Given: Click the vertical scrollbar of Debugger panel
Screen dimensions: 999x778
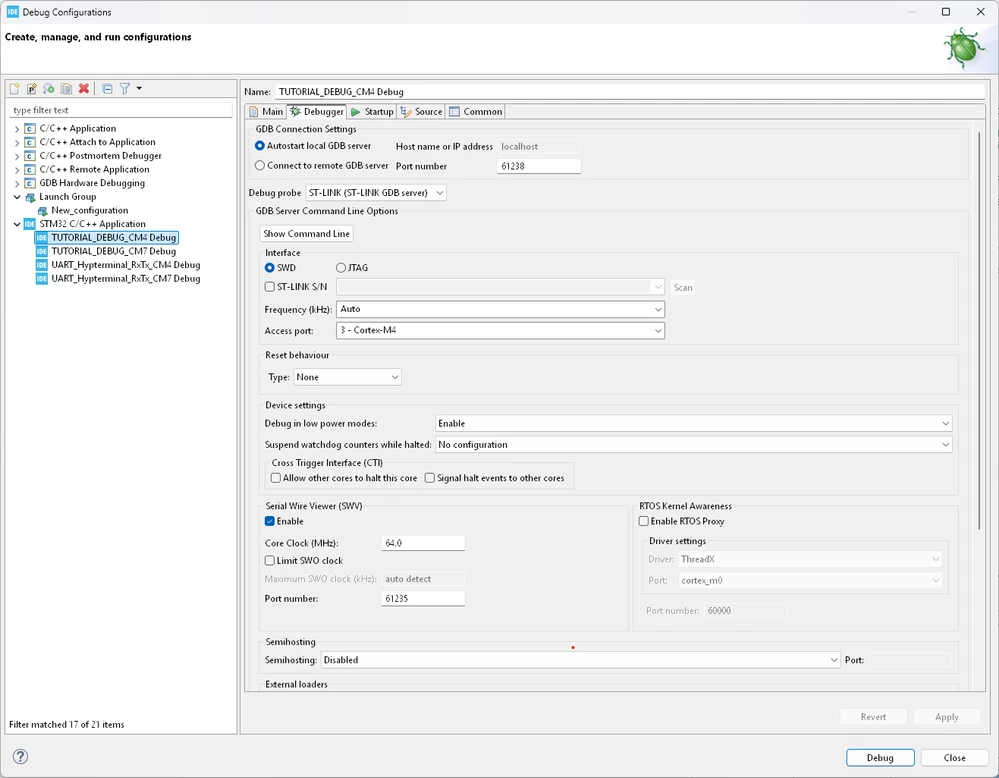Looking at the screenshot, I should (979, 330).
